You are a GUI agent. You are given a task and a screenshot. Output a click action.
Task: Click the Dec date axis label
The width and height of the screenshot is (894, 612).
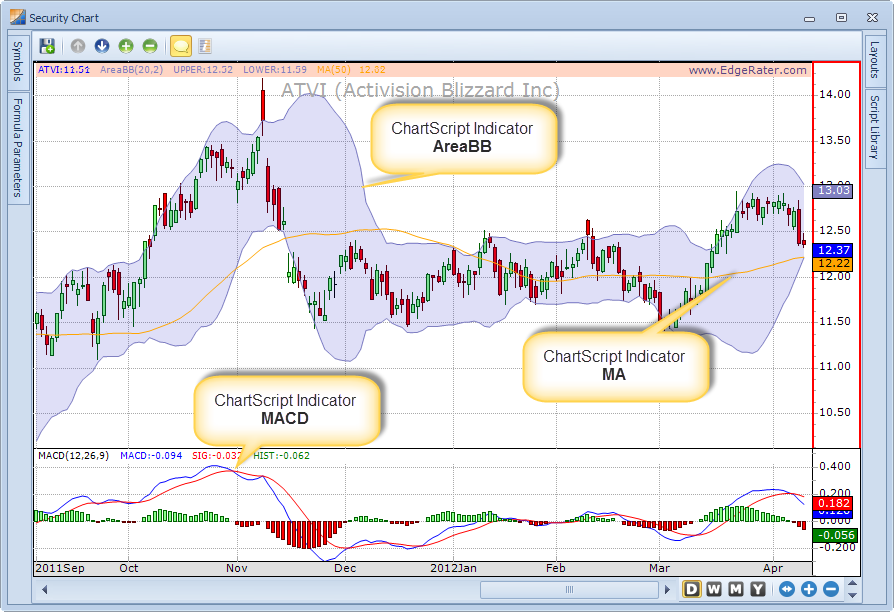click(345, 568)
